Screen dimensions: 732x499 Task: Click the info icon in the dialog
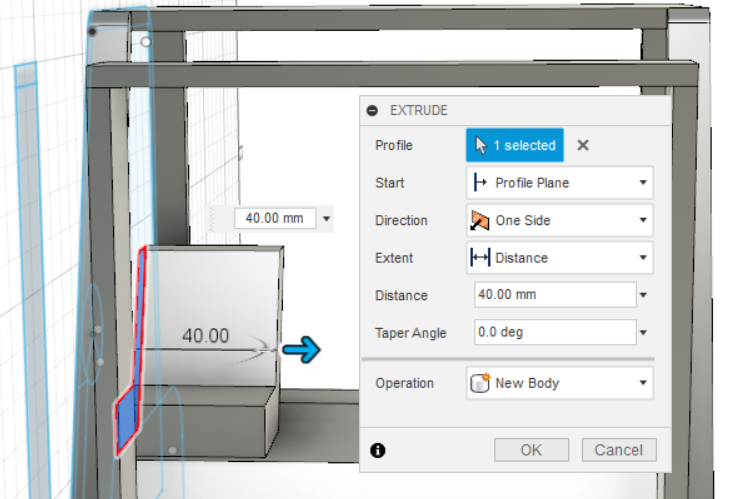point(378,450)
